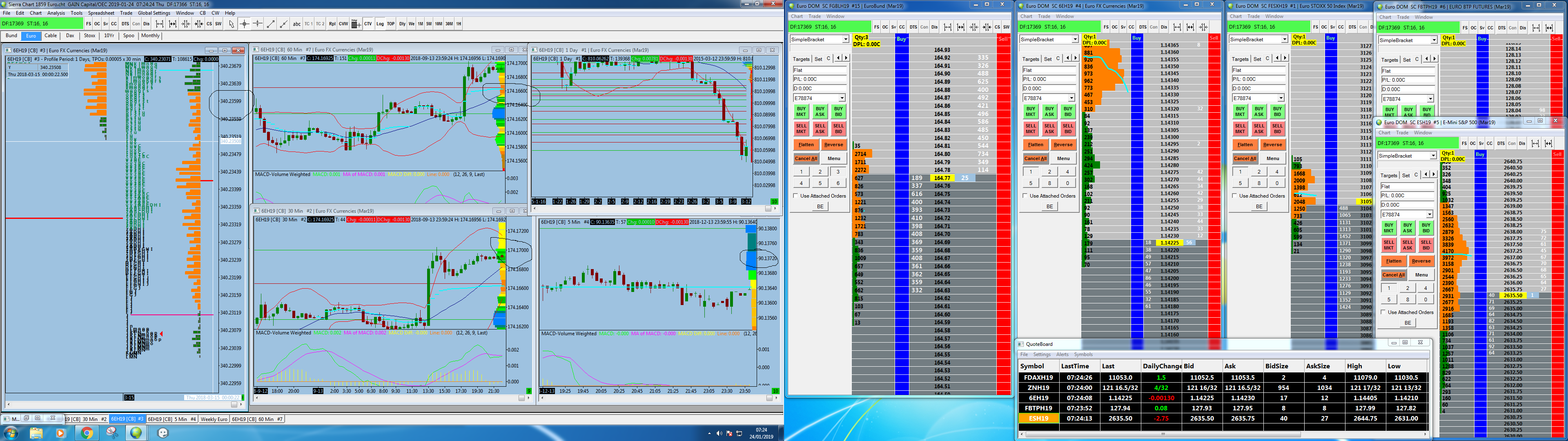The height and width of the screenshot is (441, 1568).
Task: Tick Use Attached Orders in EURO STOXX DOM
Action: (1235, 196)
